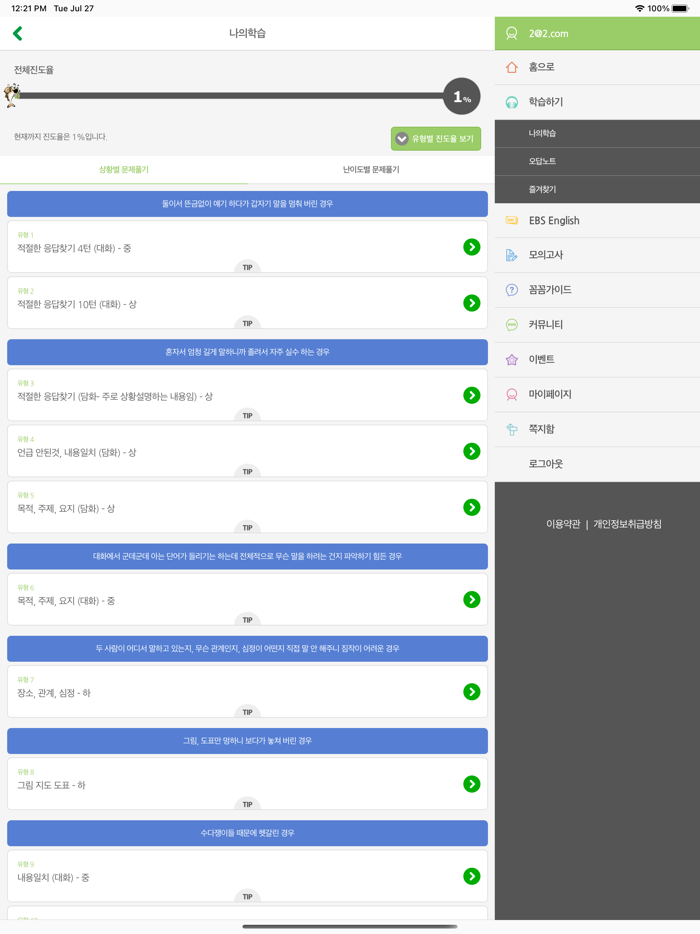
Task: Expand TIP under 유형 5
Action: coord(247,528)
